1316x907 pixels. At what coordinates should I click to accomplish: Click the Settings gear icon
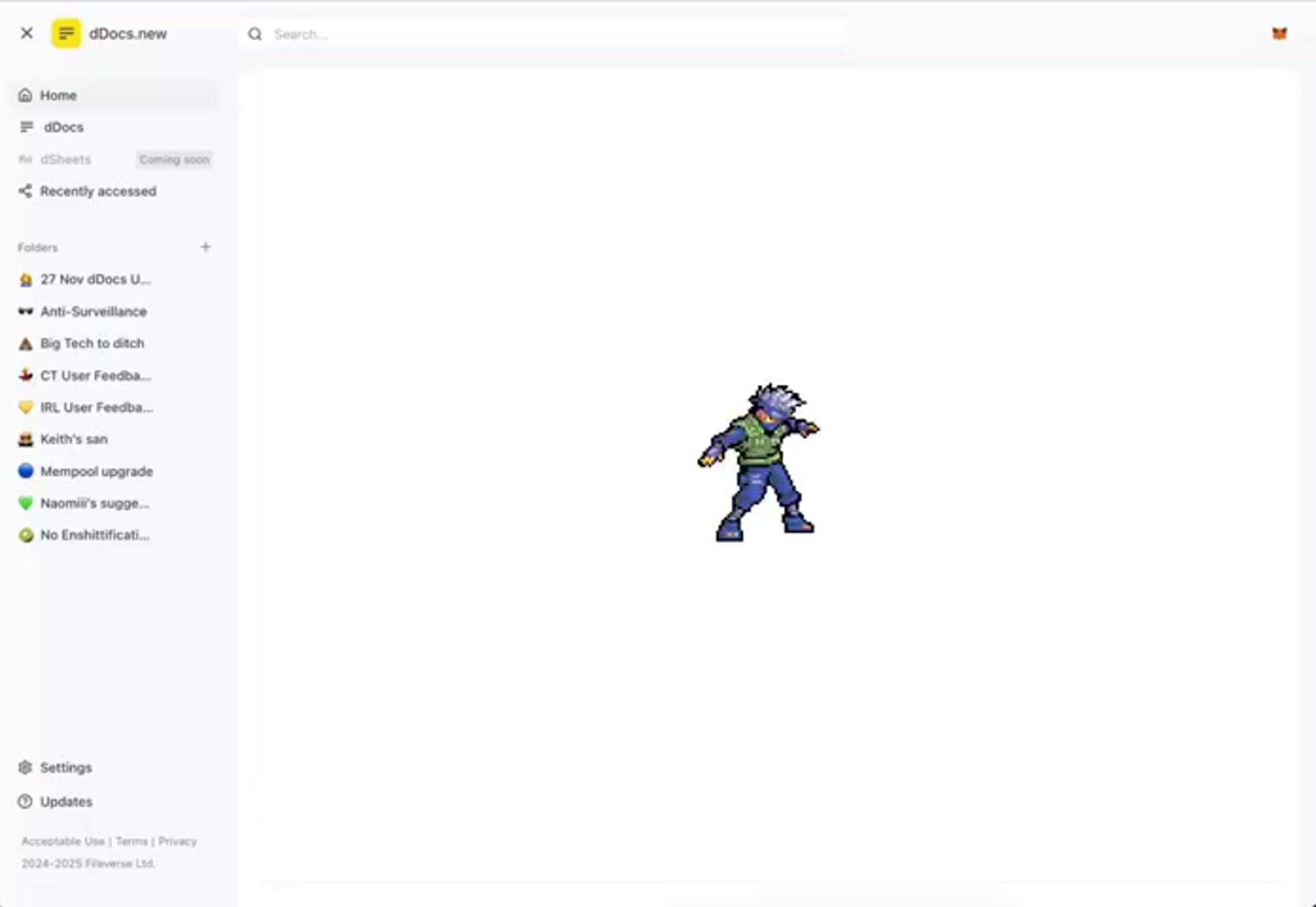coord(25,767)
